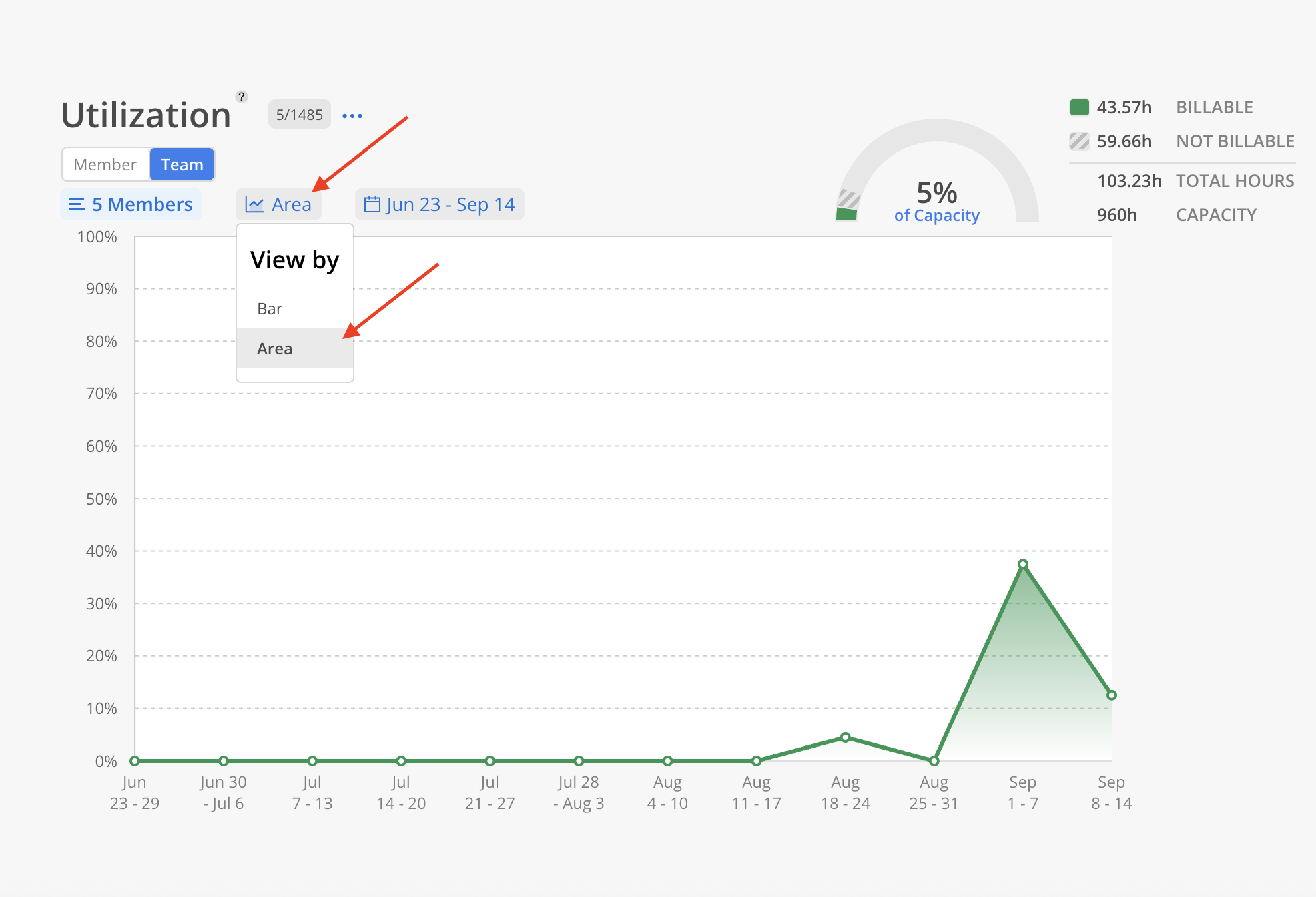The image size is (1316, 897).
Task: Click the 960h capacity value
Action: coord(1117,215)
